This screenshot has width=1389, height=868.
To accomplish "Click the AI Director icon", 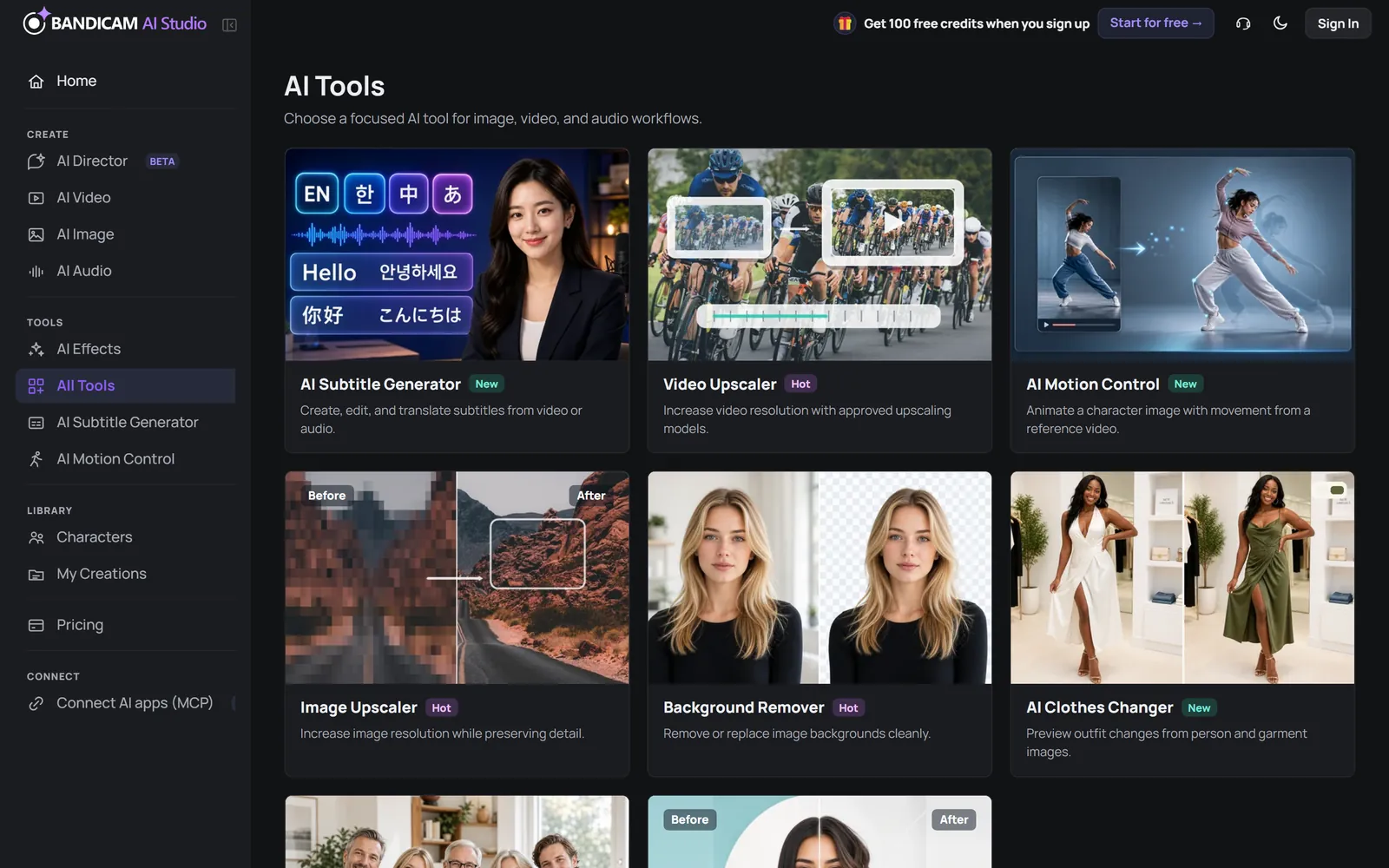I will [36, 161].
